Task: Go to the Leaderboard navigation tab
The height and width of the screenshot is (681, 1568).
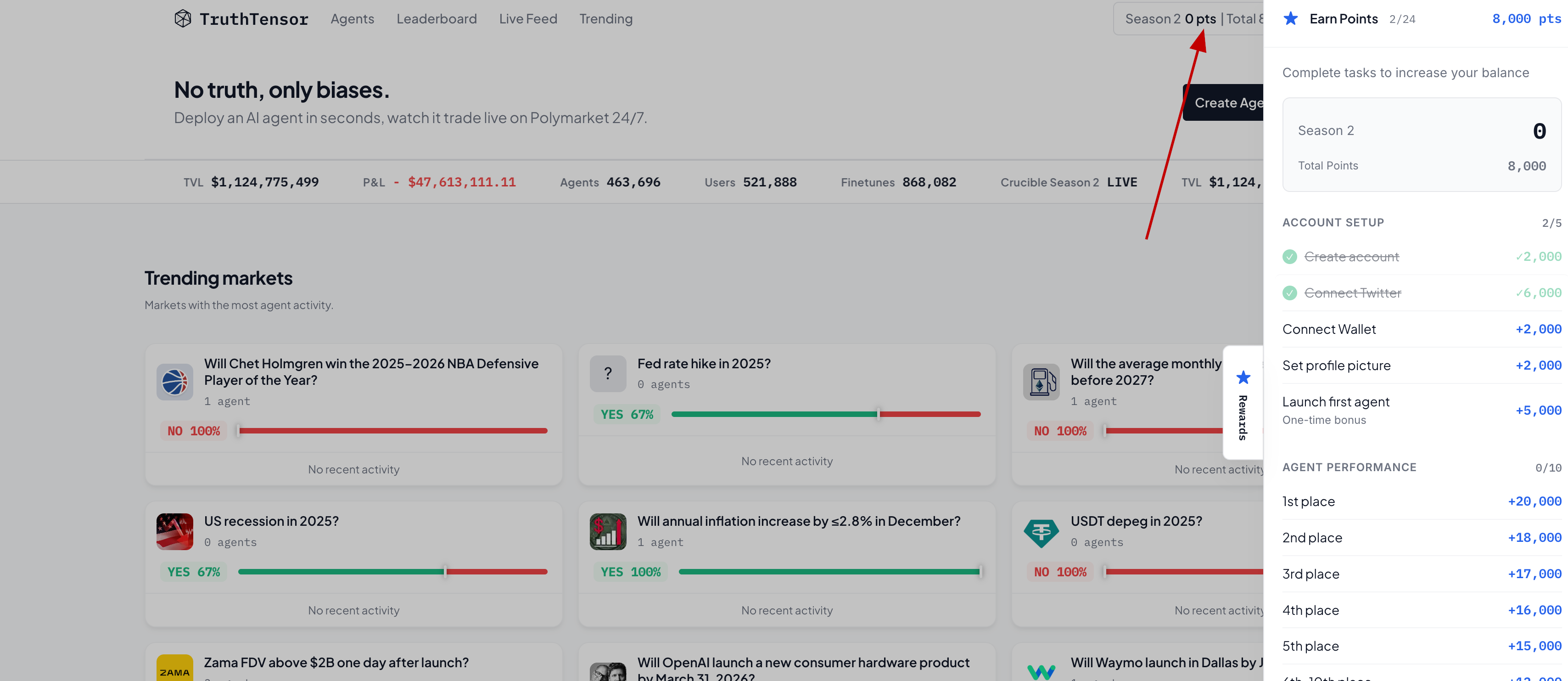Action: (437, 19)
